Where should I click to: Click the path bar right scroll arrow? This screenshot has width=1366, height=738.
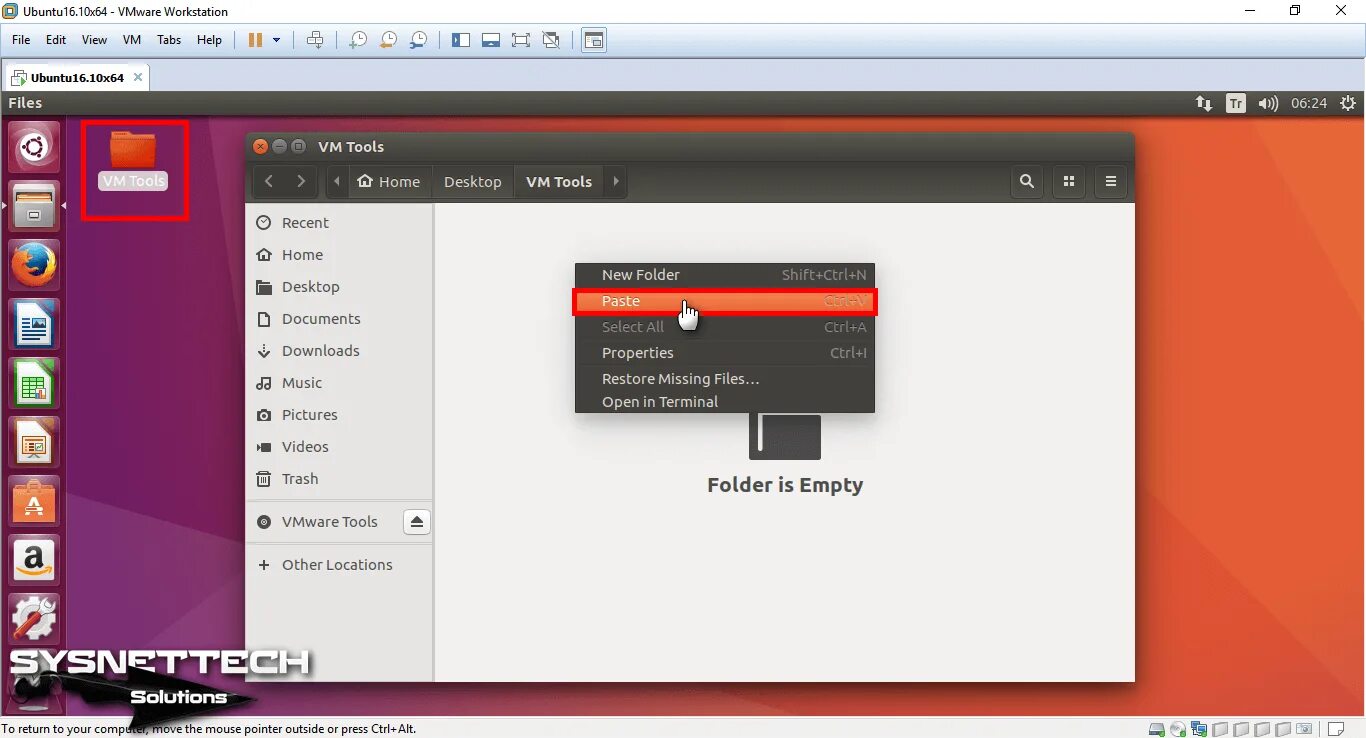coord(616,182)
